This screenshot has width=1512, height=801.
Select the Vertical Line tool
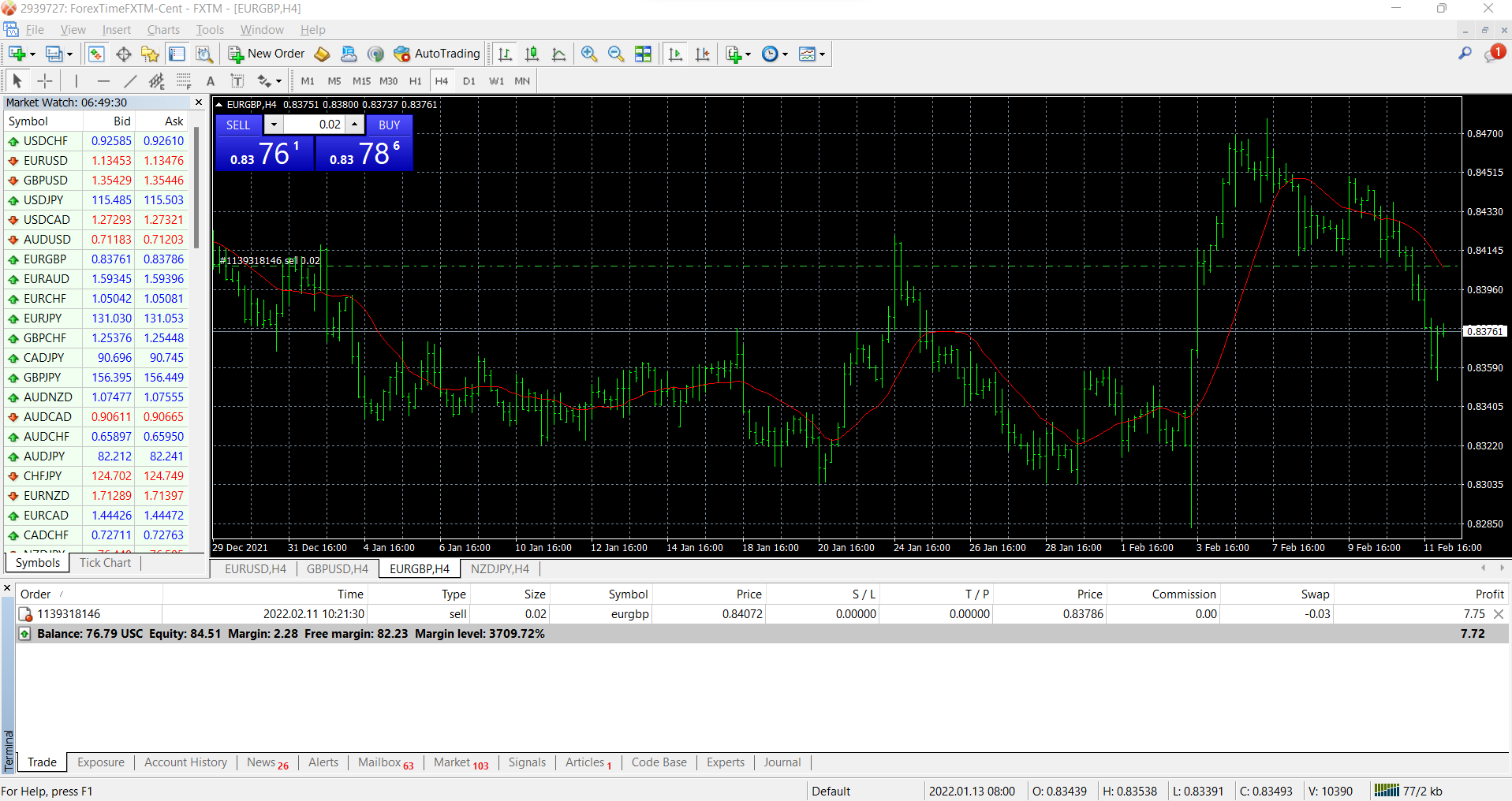click(x=77, y=80)
